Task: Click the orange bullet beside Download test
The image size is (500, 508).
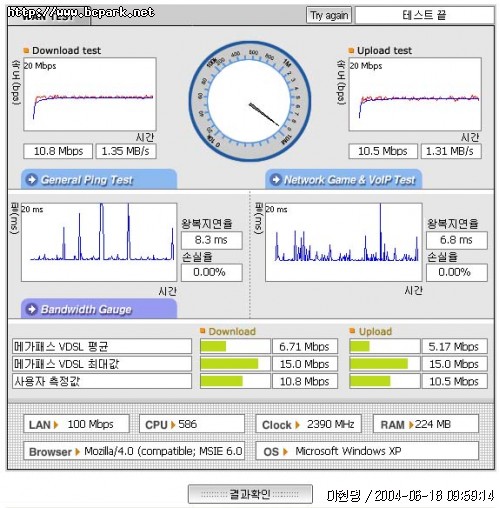Action: coord(26,51)
